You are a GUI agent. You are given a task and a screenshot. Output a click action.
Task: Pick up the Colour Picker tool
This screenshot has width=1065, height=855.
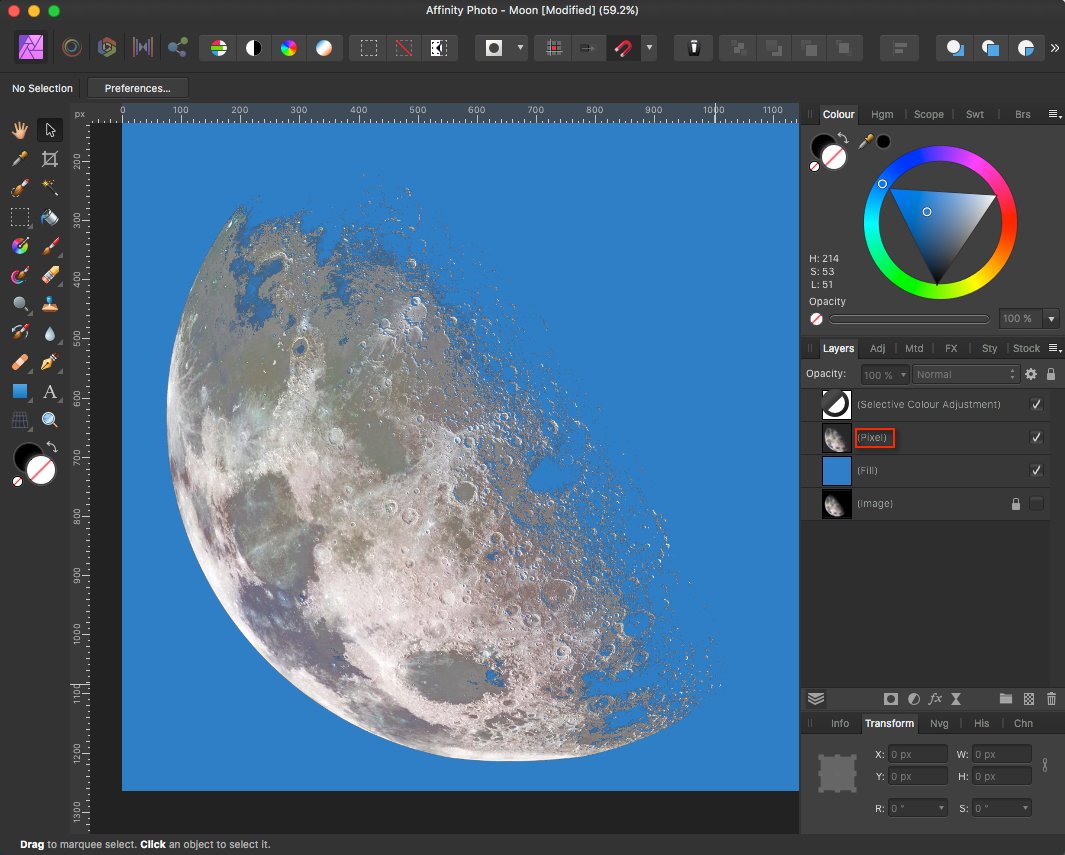click(20, 159)
